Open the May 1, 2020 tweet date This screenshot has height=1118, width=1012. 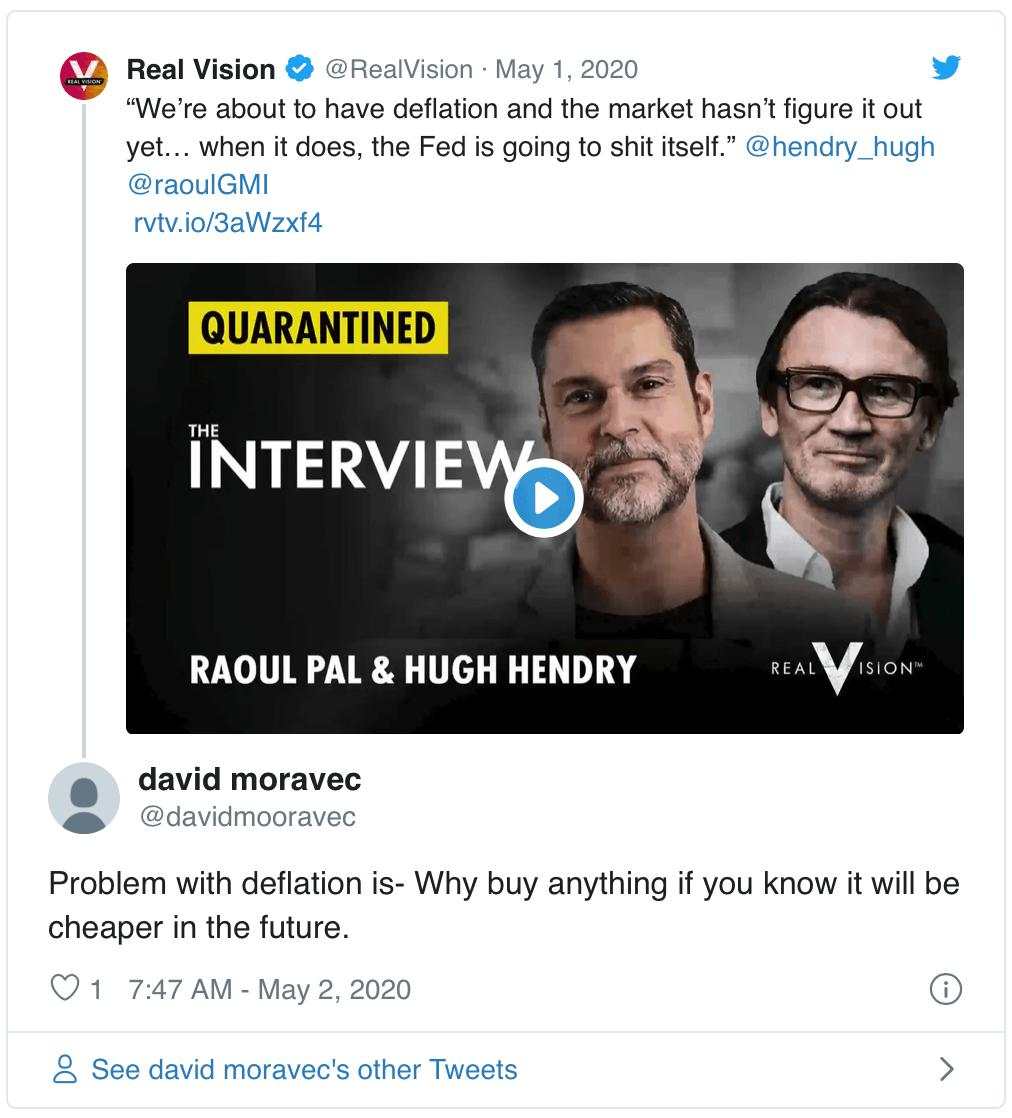[566, 69]
